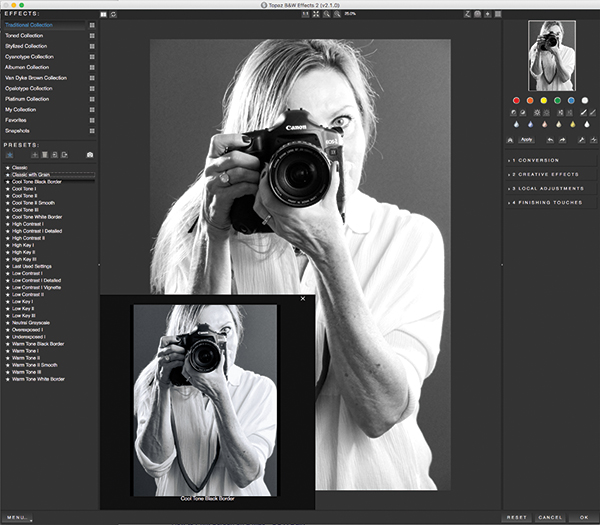Select the orange color filter swatch
Viewport: 600px width, 525px height.
pyautogui.click(x=530, y=101)
